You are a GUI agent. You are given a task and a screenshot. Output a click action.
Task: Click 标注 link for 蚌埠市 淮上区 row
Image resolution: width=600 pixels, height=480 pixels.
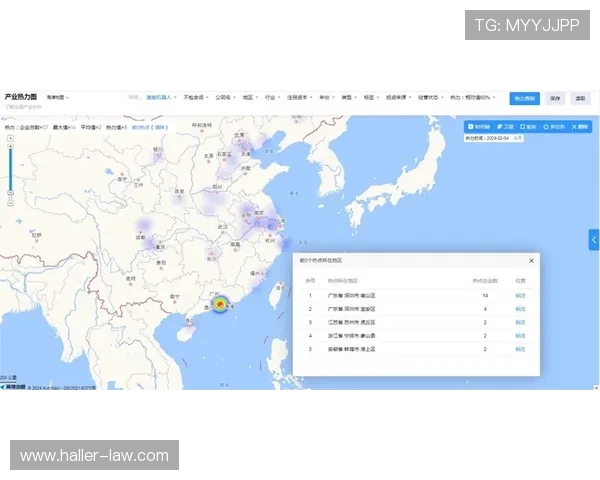click(520, 349)
